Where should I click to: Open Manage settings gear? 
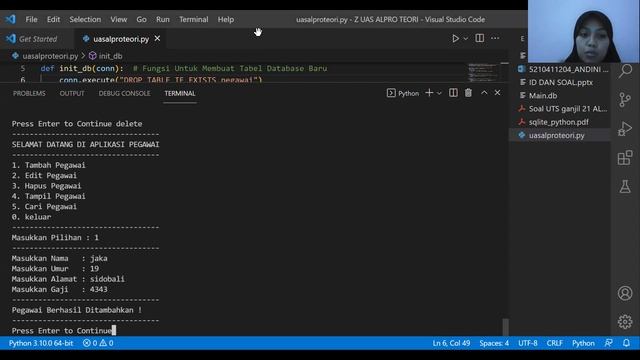(x=625, y=322)
